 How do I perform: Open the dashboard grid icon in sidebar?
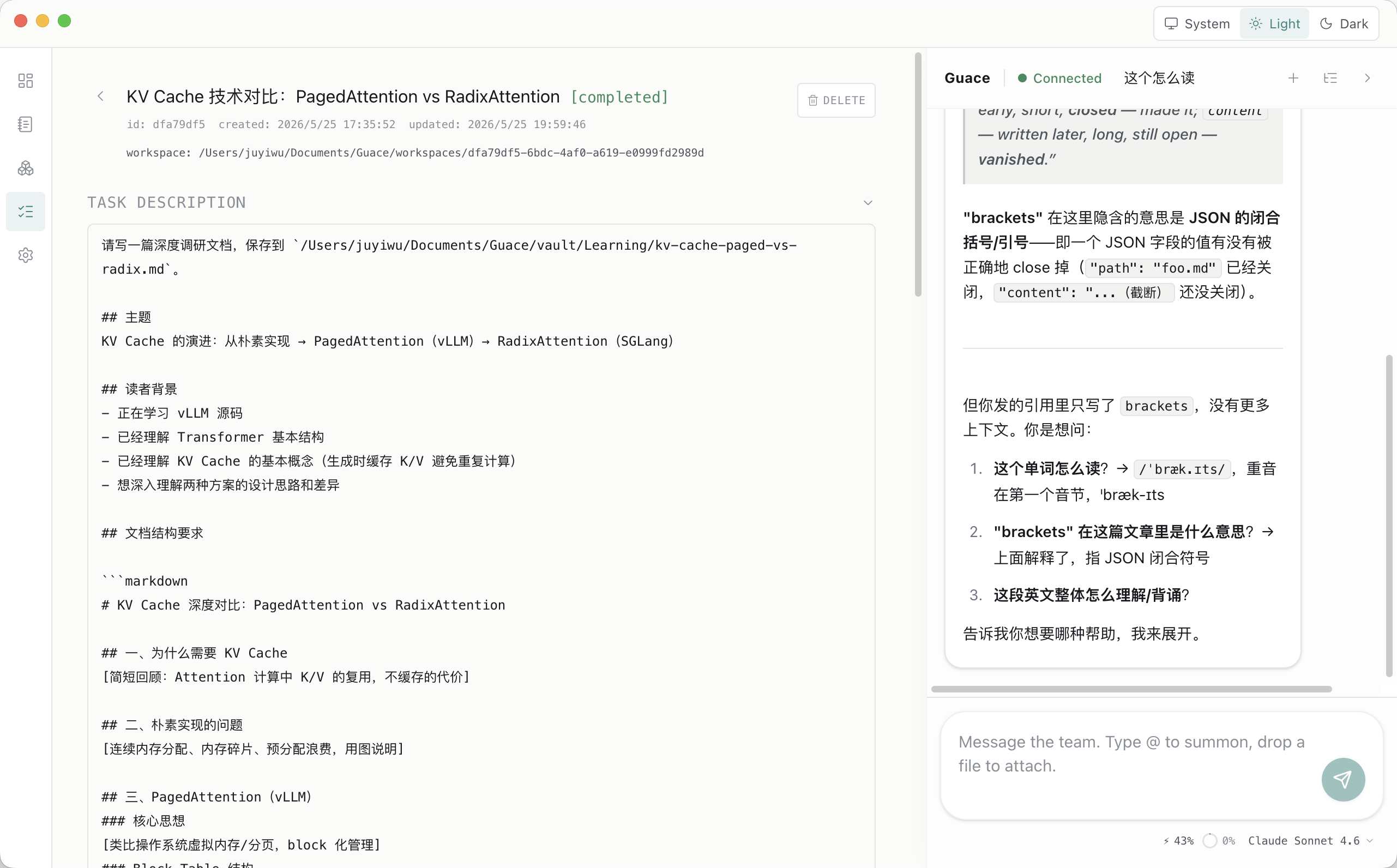pos(25,80)
